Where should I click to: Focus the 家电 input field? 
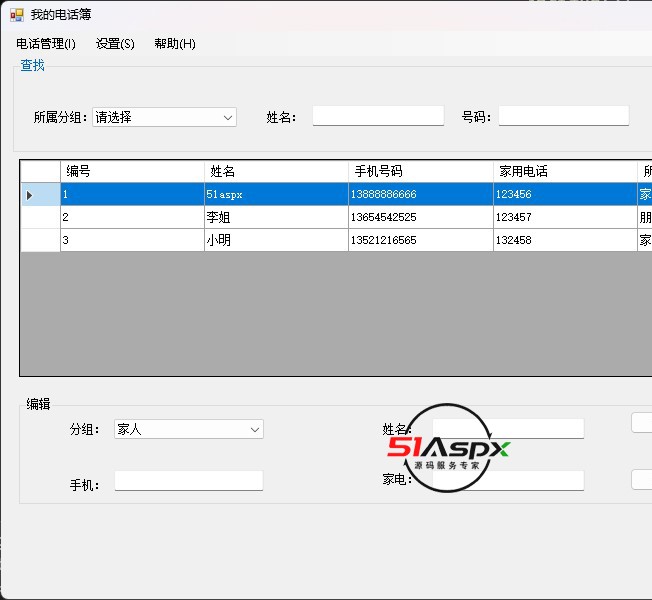[508, 481]
